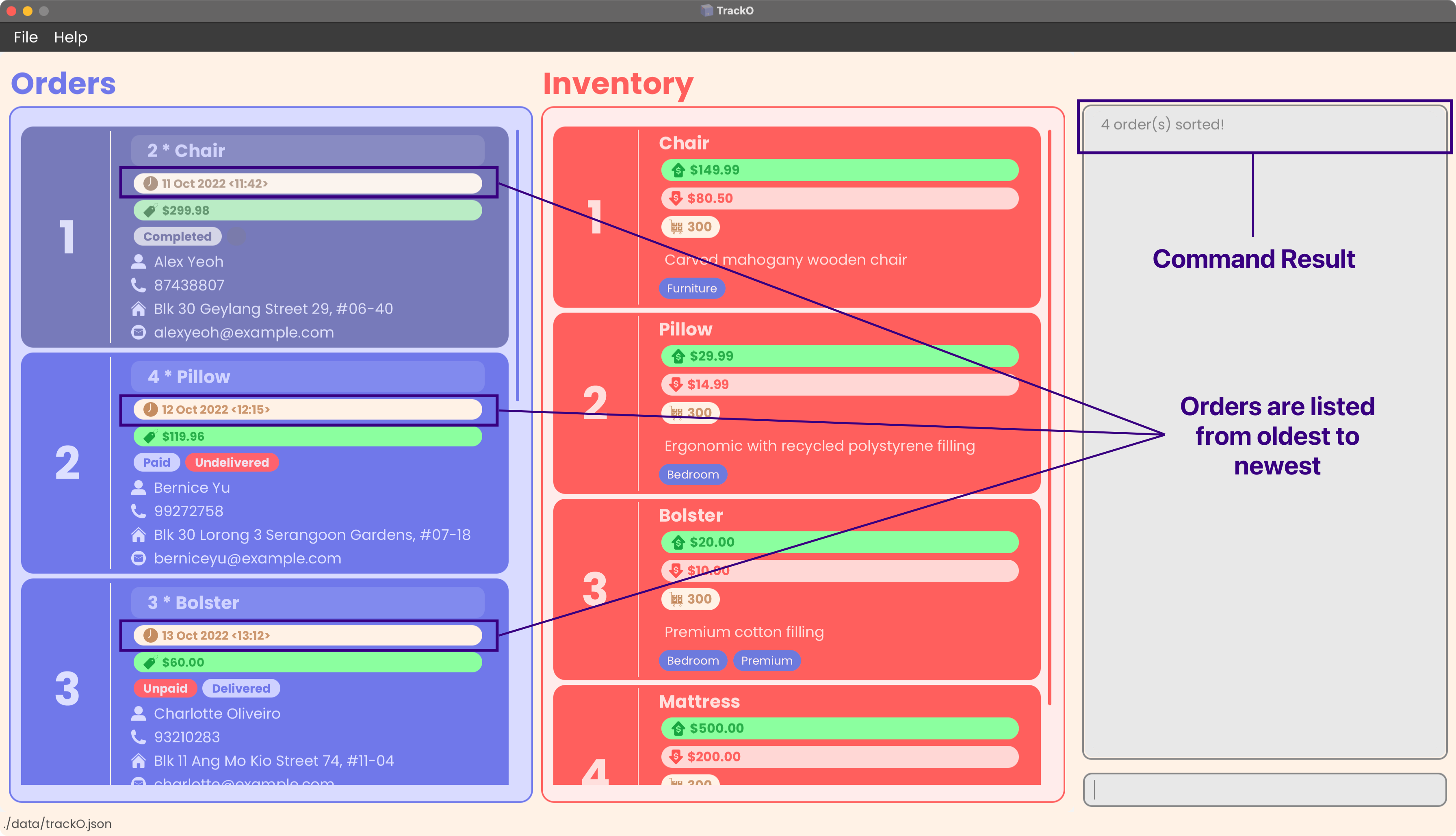Click the Inventory list vertical scrollbar

click(1049, 417)
